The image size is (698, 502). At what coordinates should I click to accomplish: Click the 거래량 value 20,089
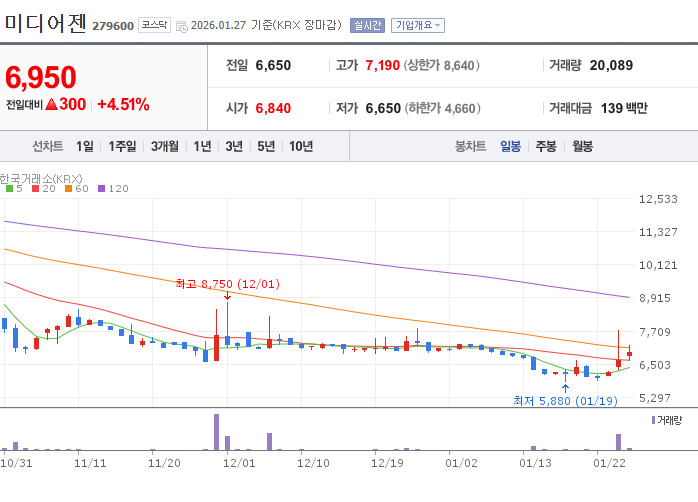[x=611, y=65]
